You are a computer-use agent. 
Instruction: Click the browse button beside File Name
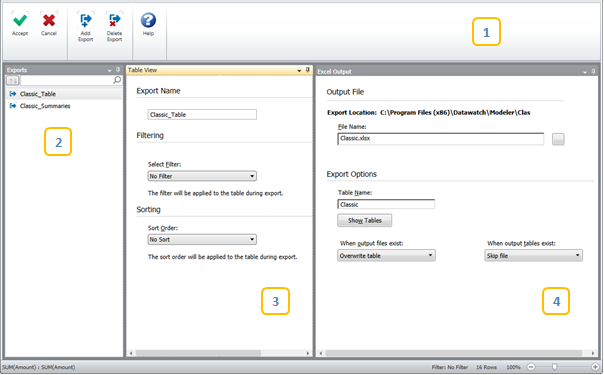coord(558,139)
